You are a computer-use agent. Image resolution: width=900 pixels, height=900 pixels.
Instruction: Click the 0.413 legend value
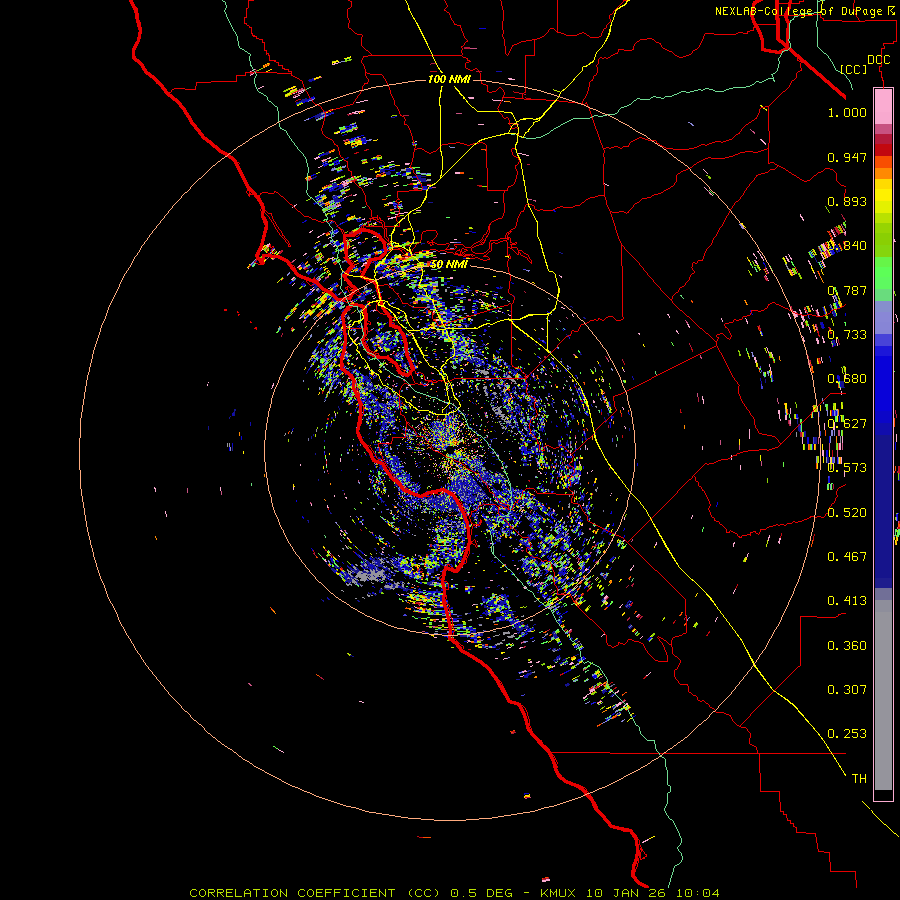point(847,601)
